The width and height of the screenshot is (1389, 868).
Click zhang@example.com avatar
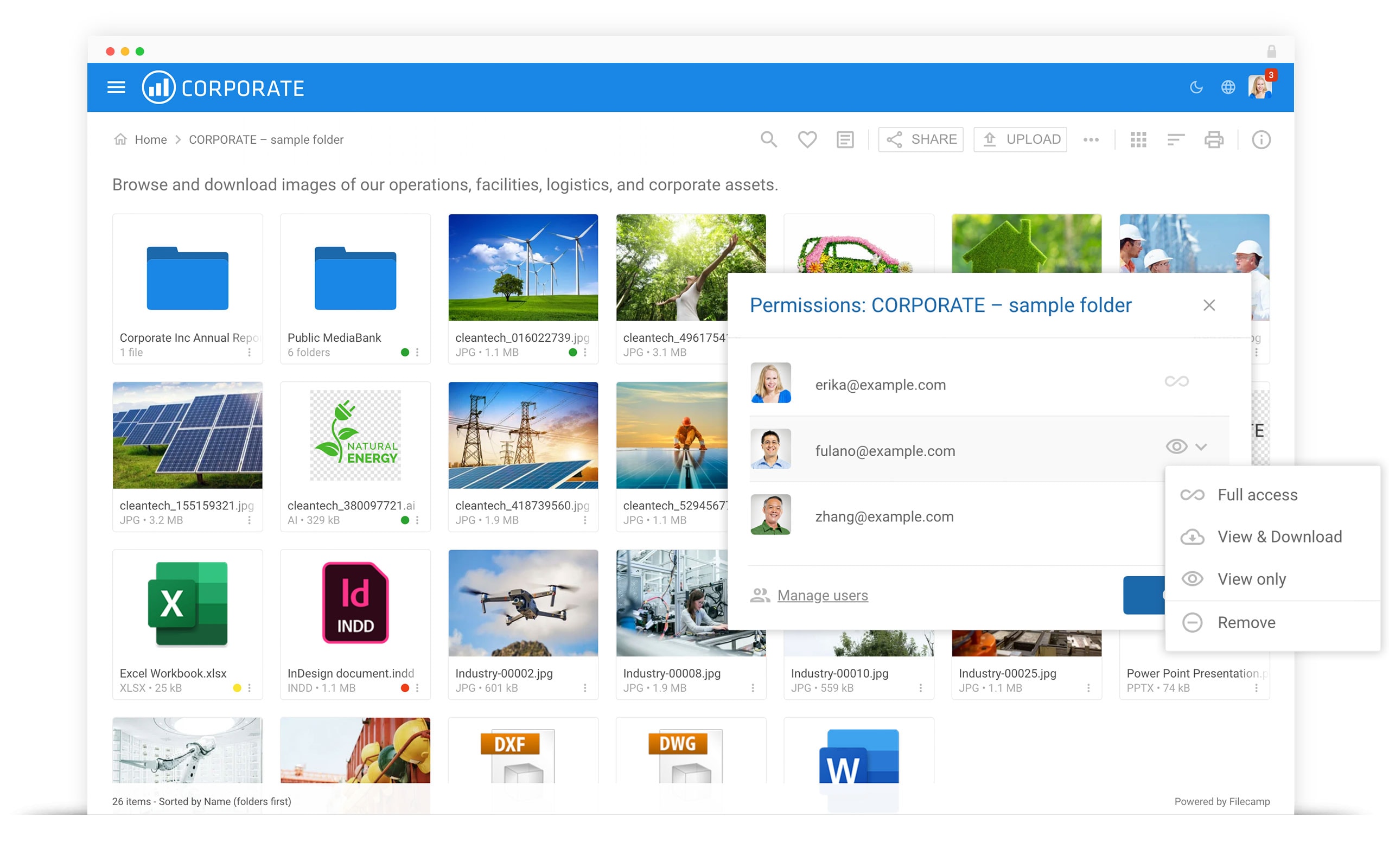[x=770, y=514]
